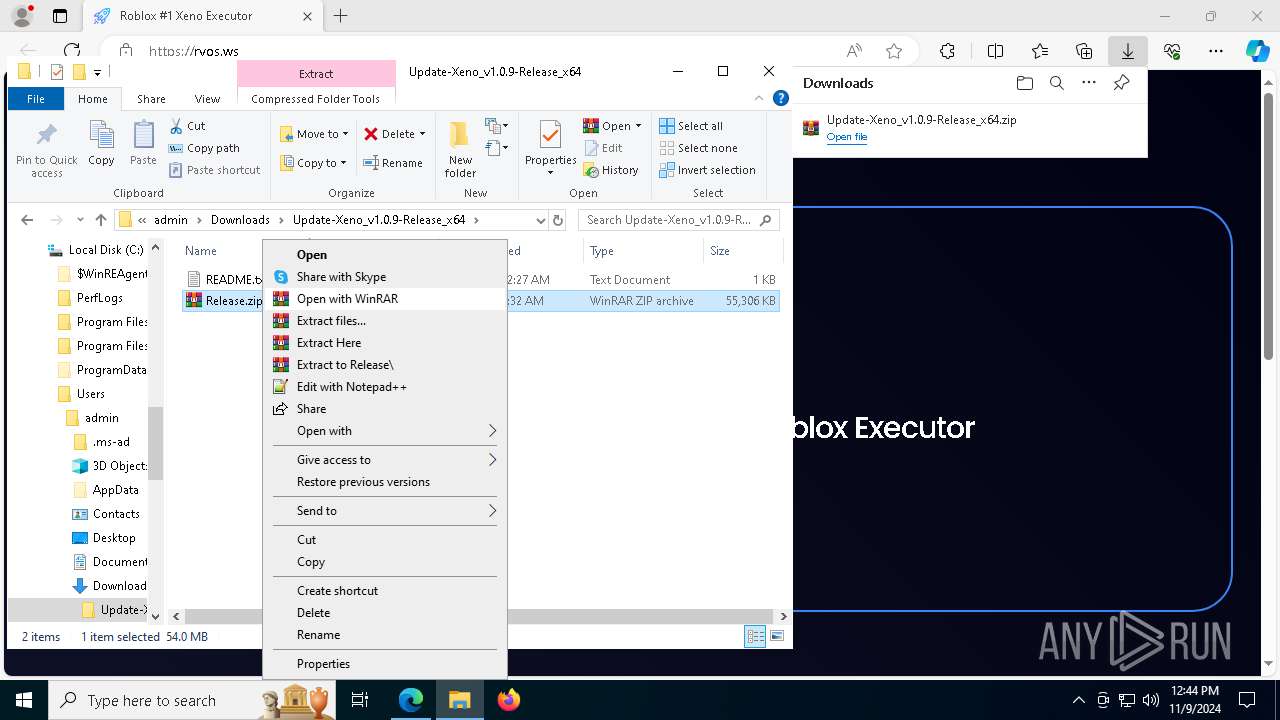Choose Properties in context menu
This screenshot has height=720, width=1280.
(385, 664)
